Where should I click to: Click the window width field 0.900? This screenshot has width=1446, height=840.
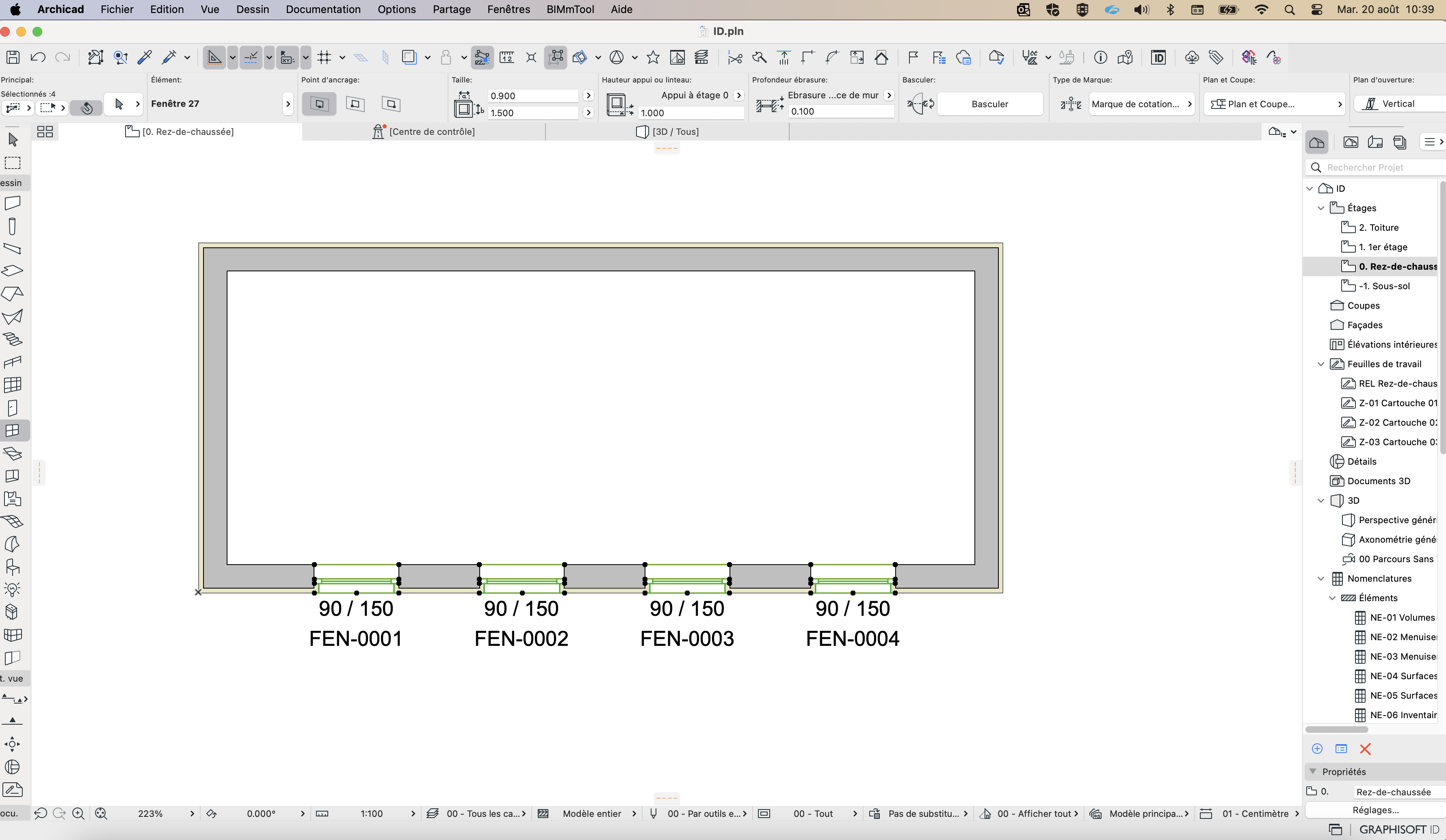pyautogui.click(x=533, y=96)
